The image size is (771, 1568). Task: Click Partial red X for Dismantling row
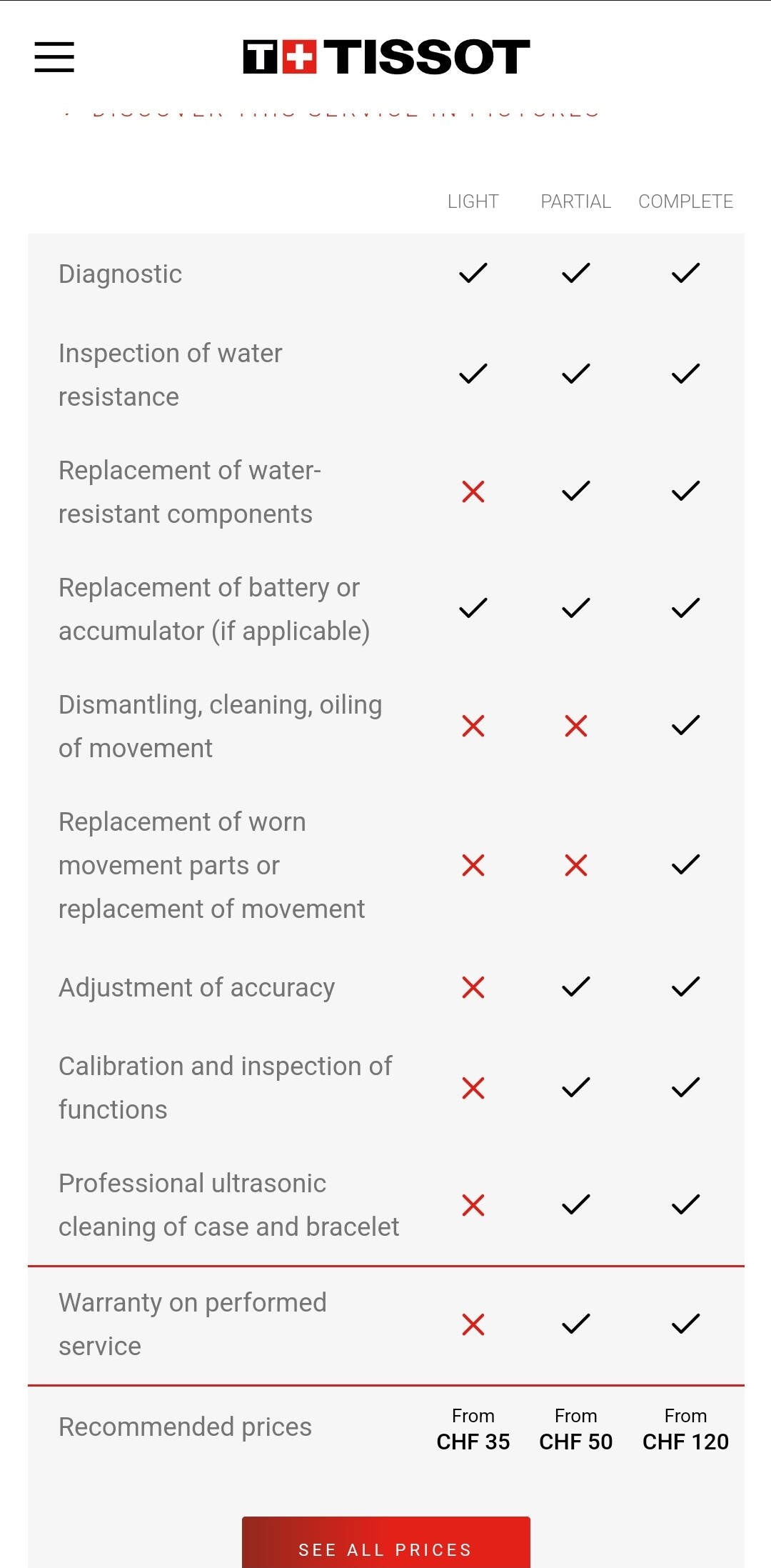[575, 726]
